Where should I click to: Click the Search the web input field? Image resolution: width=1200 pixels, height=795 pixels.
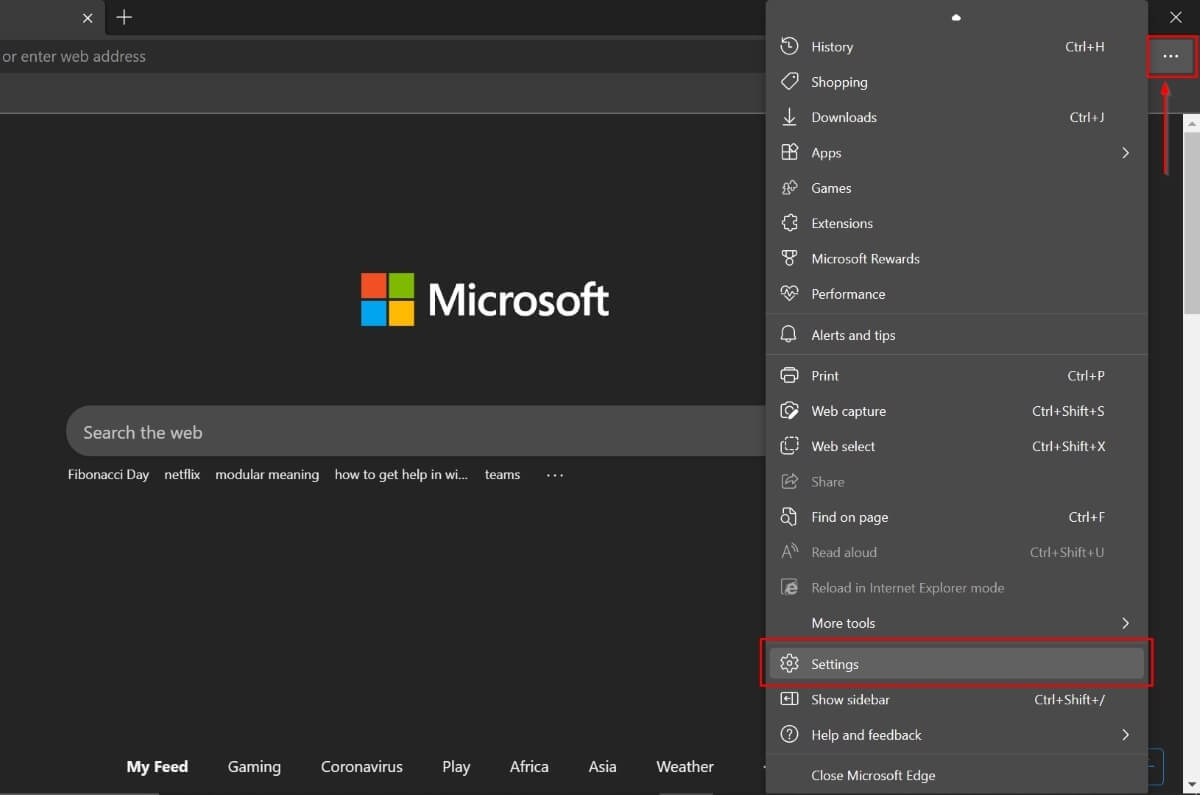pyautogui.click(x=400, y=431)
